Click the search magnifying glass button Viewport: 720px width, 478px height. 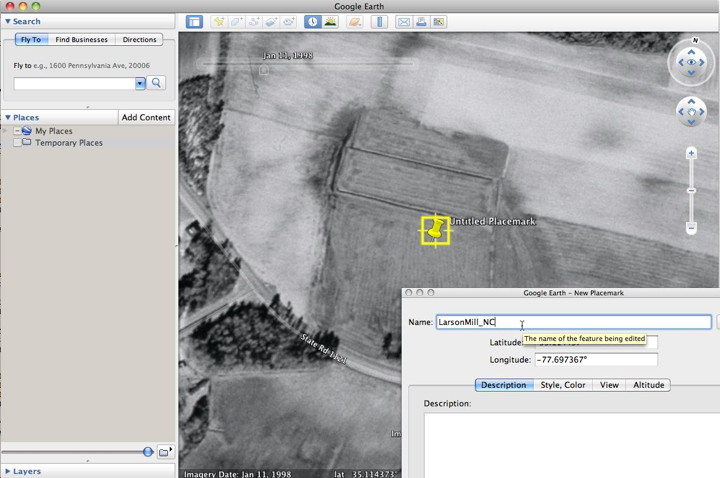pos(157,83)
